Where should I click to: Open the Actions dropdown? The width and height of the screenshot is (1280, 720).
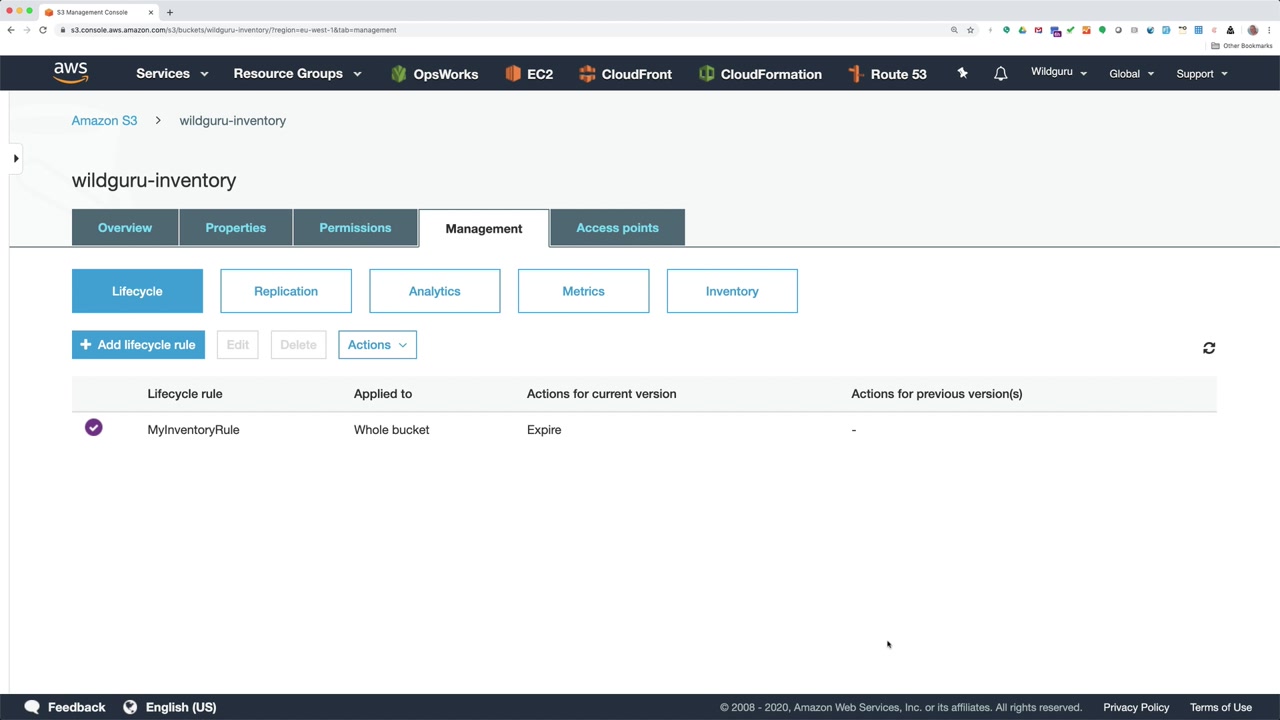pos(377,345)
